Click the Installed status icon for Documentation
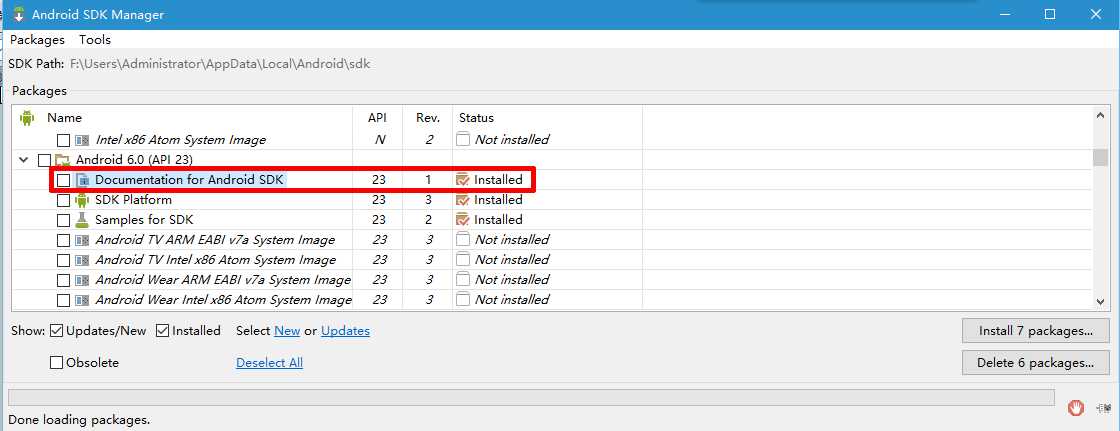The width and height of the screenshot is (1120, 431). (x=463, y=180)
